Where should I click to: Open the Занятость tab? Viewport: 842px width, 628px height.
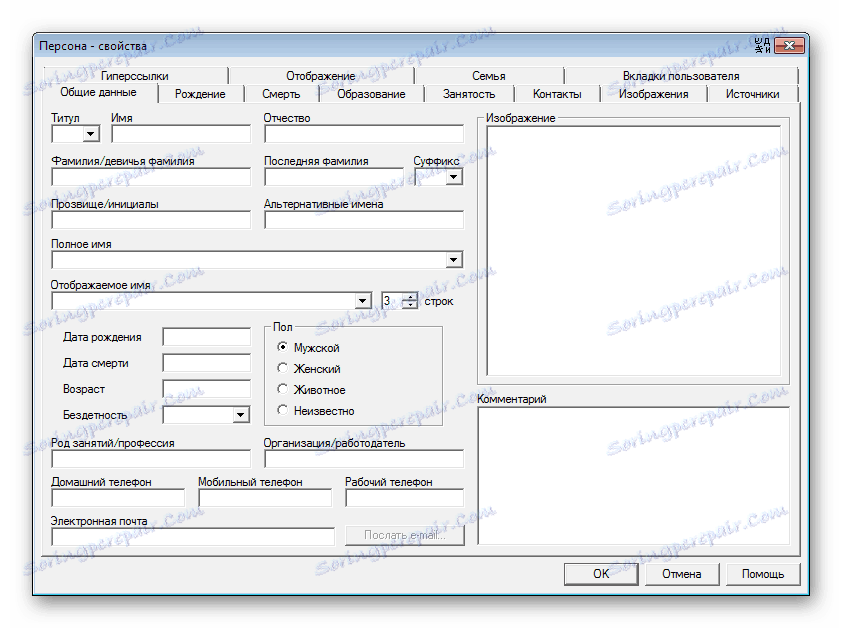pos(469,94)
